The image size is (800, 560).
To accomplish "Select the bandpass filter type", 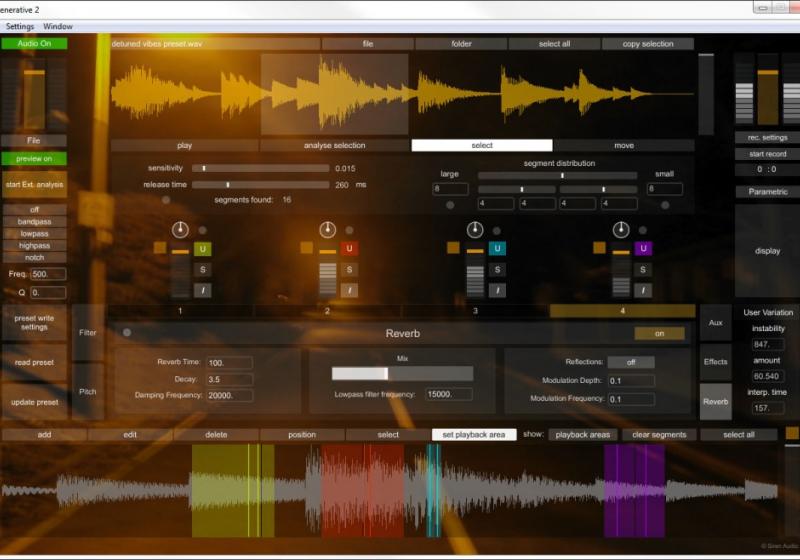I will point(34,221).
